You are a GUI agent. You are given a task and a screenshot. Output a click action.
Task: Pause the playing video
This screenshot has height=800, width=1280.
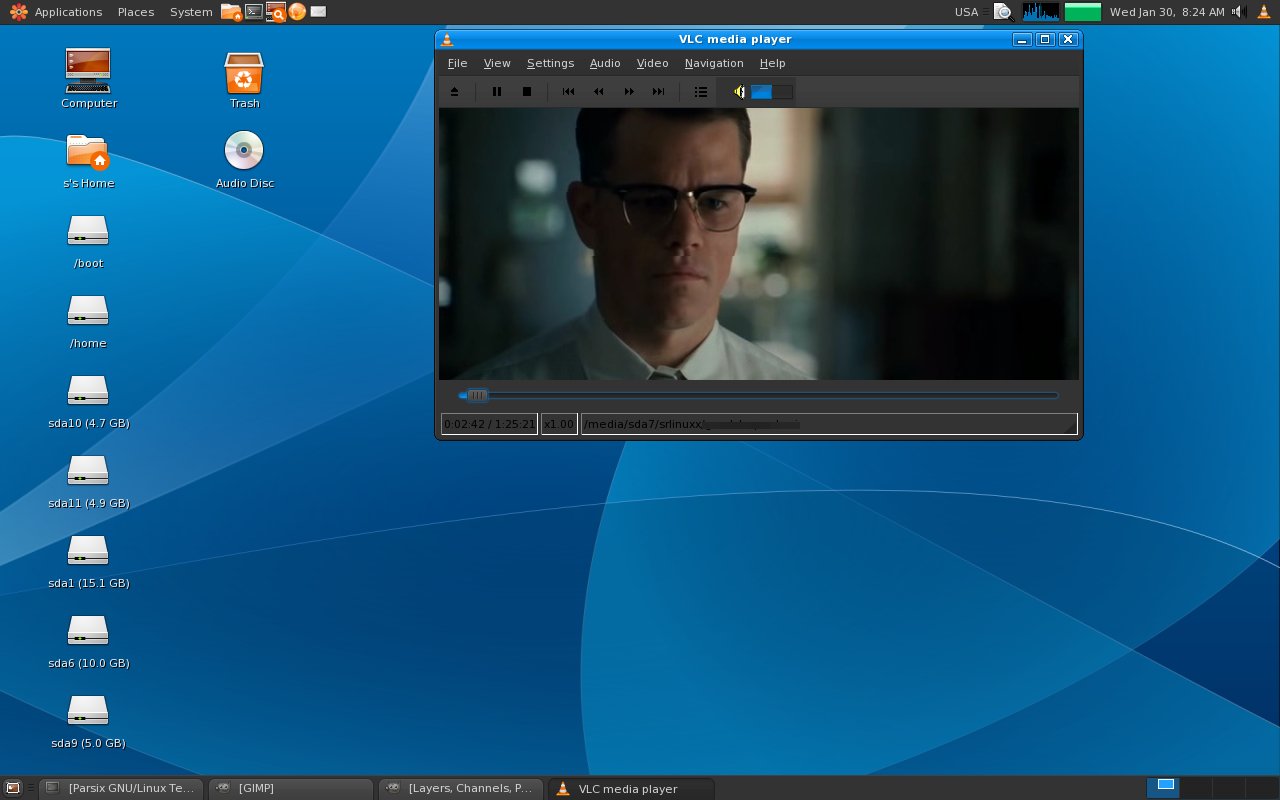497,92
